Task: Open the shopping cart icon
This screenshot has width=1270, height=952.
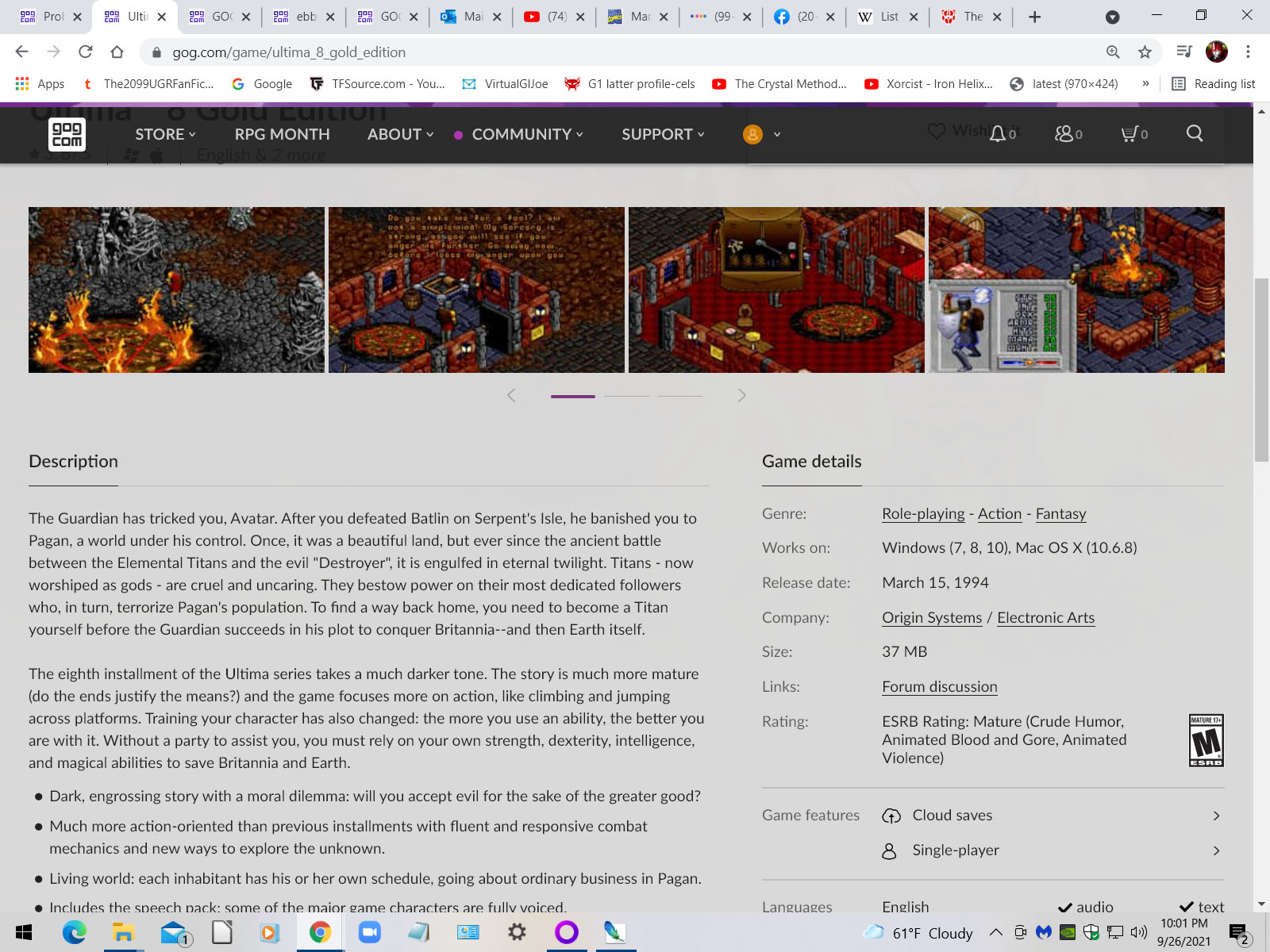Action: (x=1129, y=134)
